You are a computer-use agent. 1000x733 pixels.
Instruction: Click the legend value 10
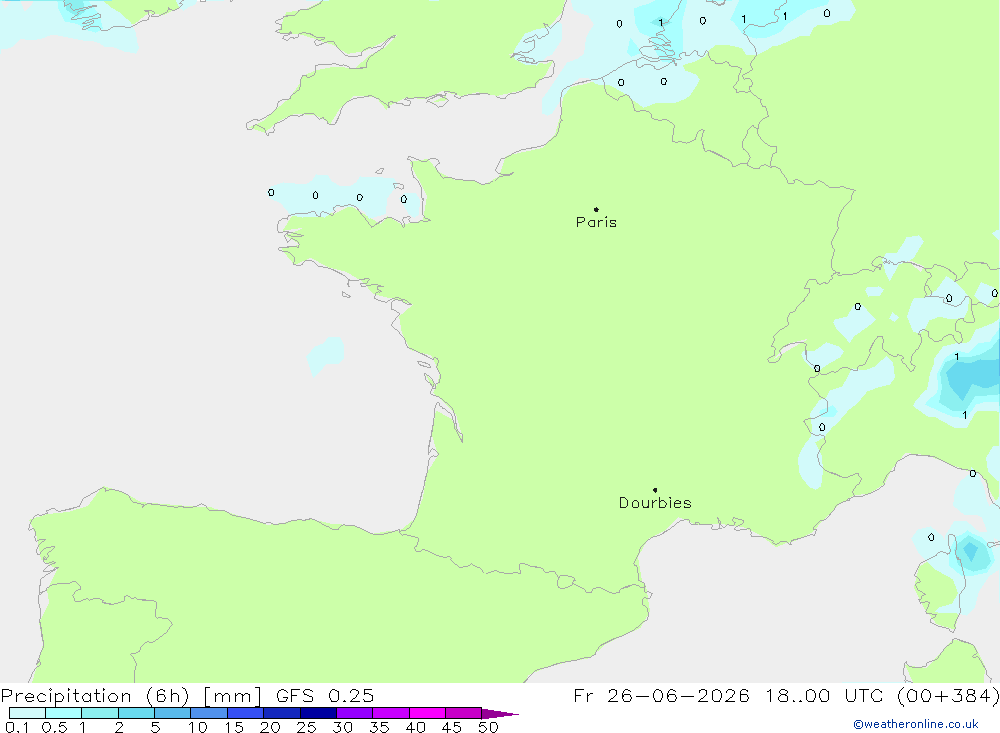click(x=198, y=727)
